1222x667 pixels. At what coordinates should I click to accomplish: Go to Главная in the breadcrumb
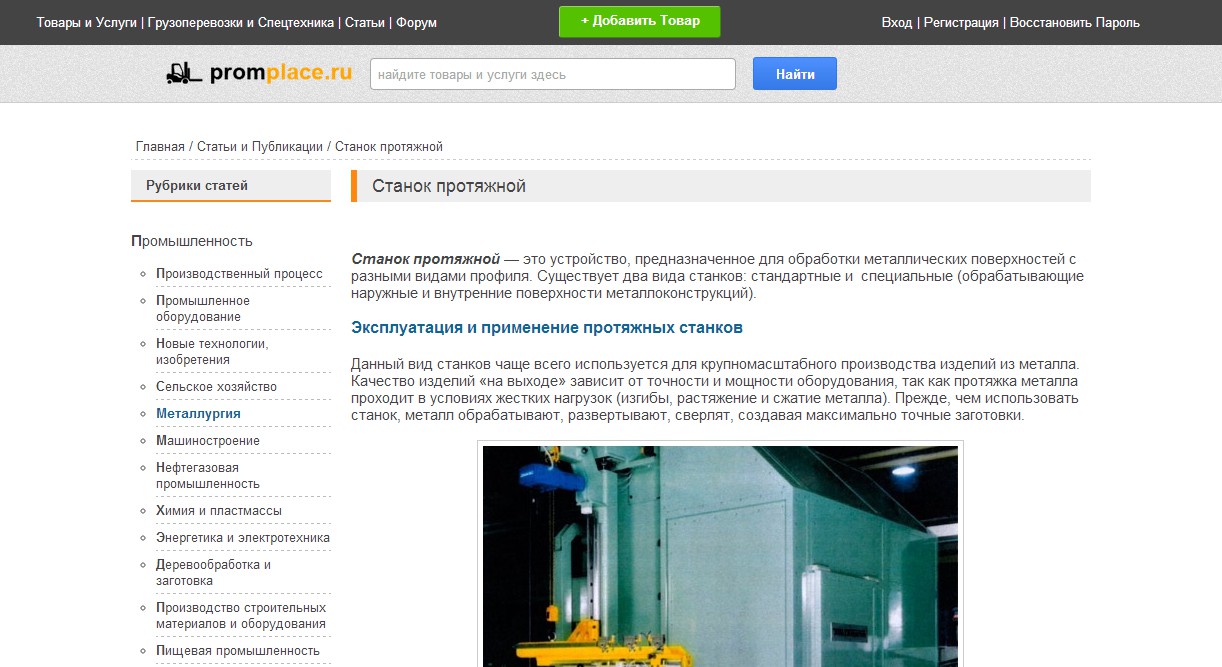(x=160, y=147)
